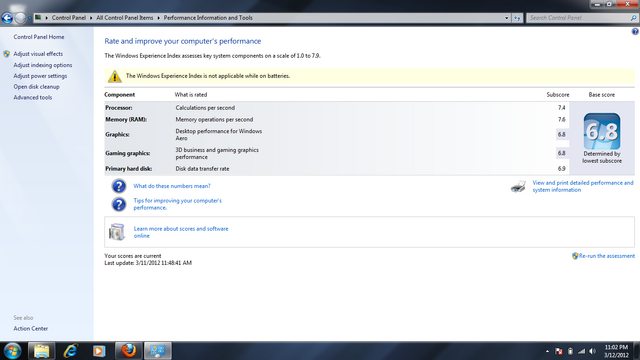Click the Gaming graphics row label
Image resolution: width=640 pixels, height=360 pixels.
(128, 153)
